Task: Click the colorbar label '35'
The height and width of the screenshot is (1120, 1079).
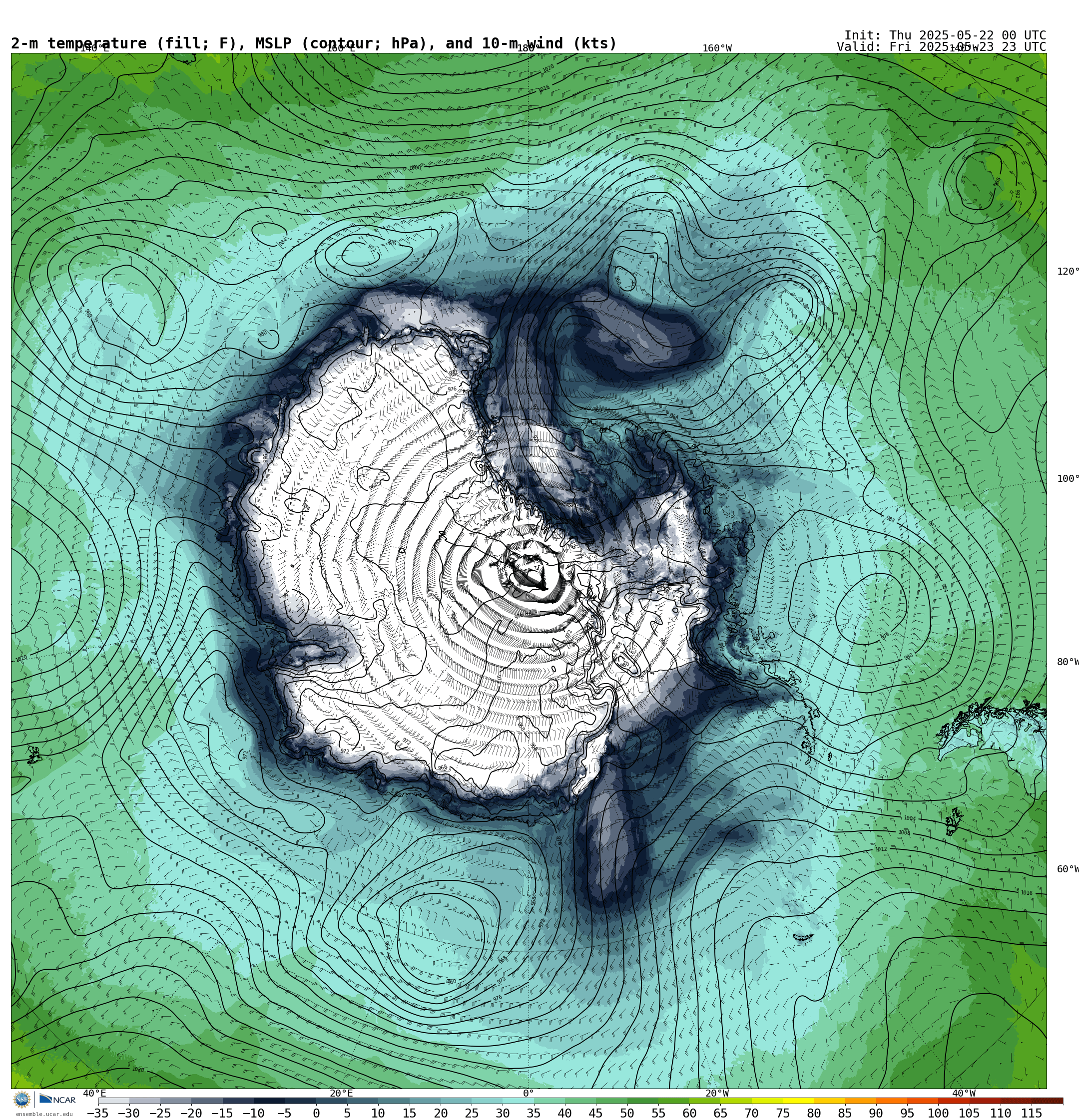Action: [534, 1113]
